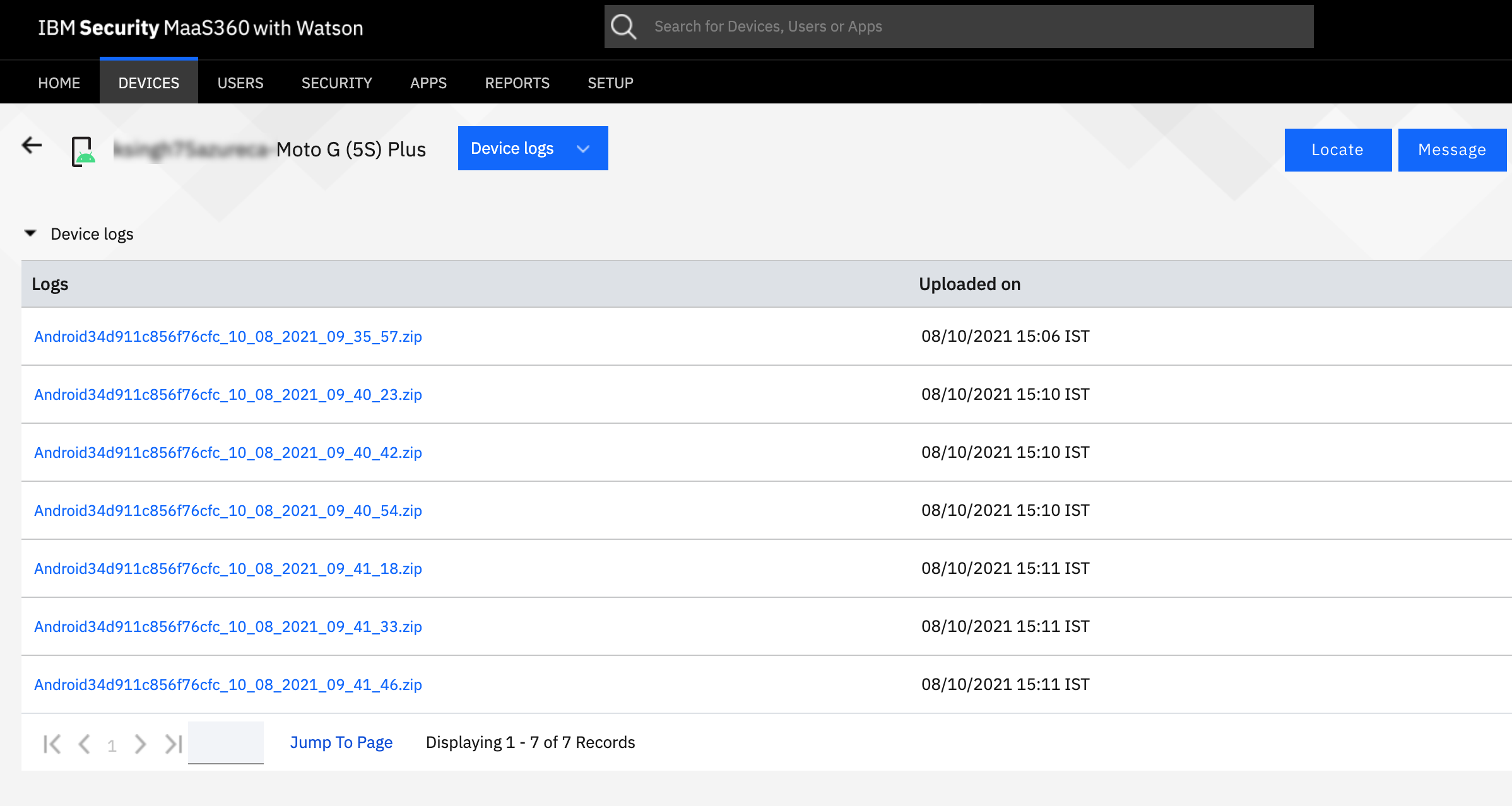Download log file ending 09_41_18.zip

228,568
